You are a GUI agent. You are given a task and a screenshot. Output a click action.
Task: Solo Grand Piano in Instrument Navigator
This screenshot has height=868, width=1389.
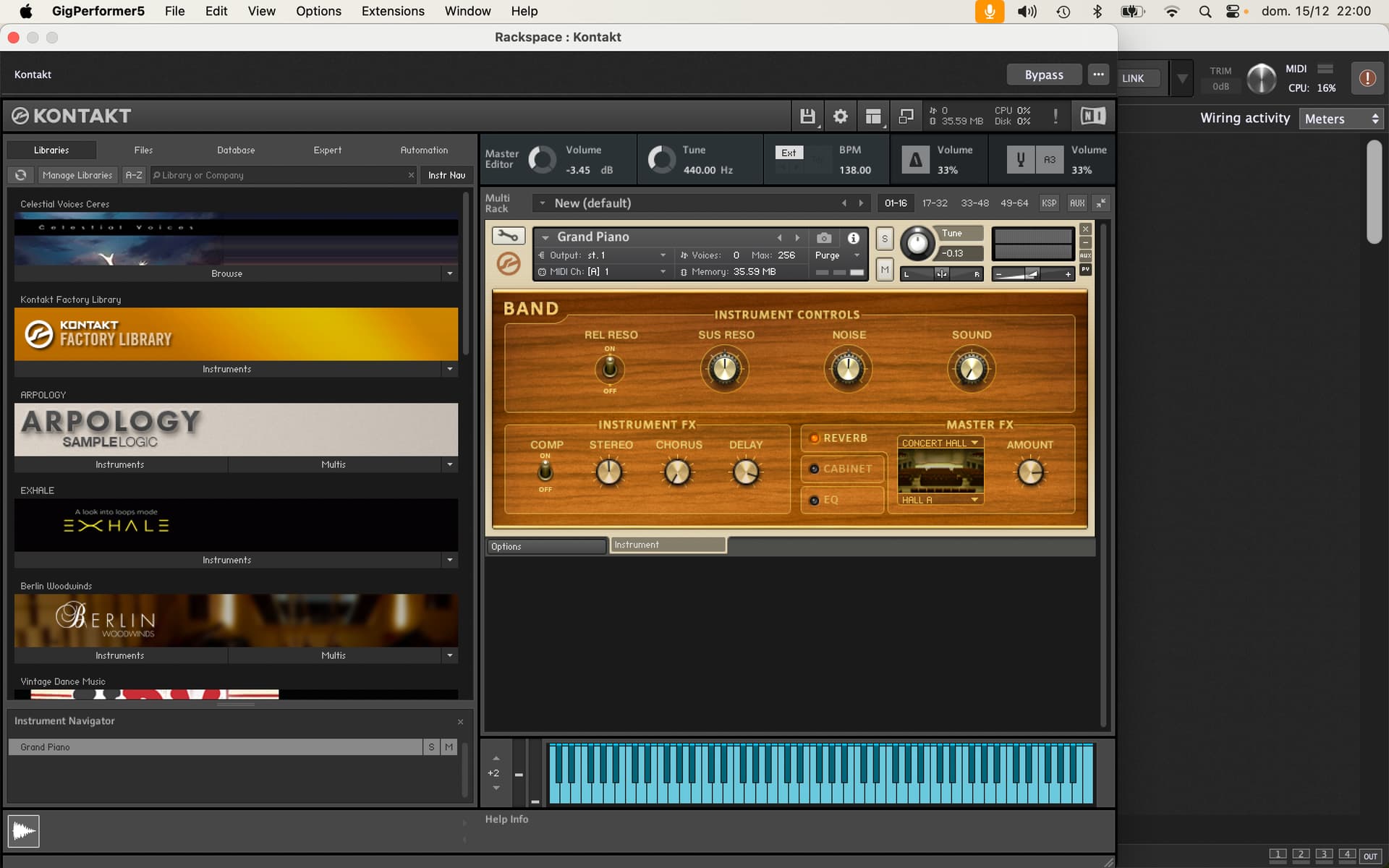(431, 747)
